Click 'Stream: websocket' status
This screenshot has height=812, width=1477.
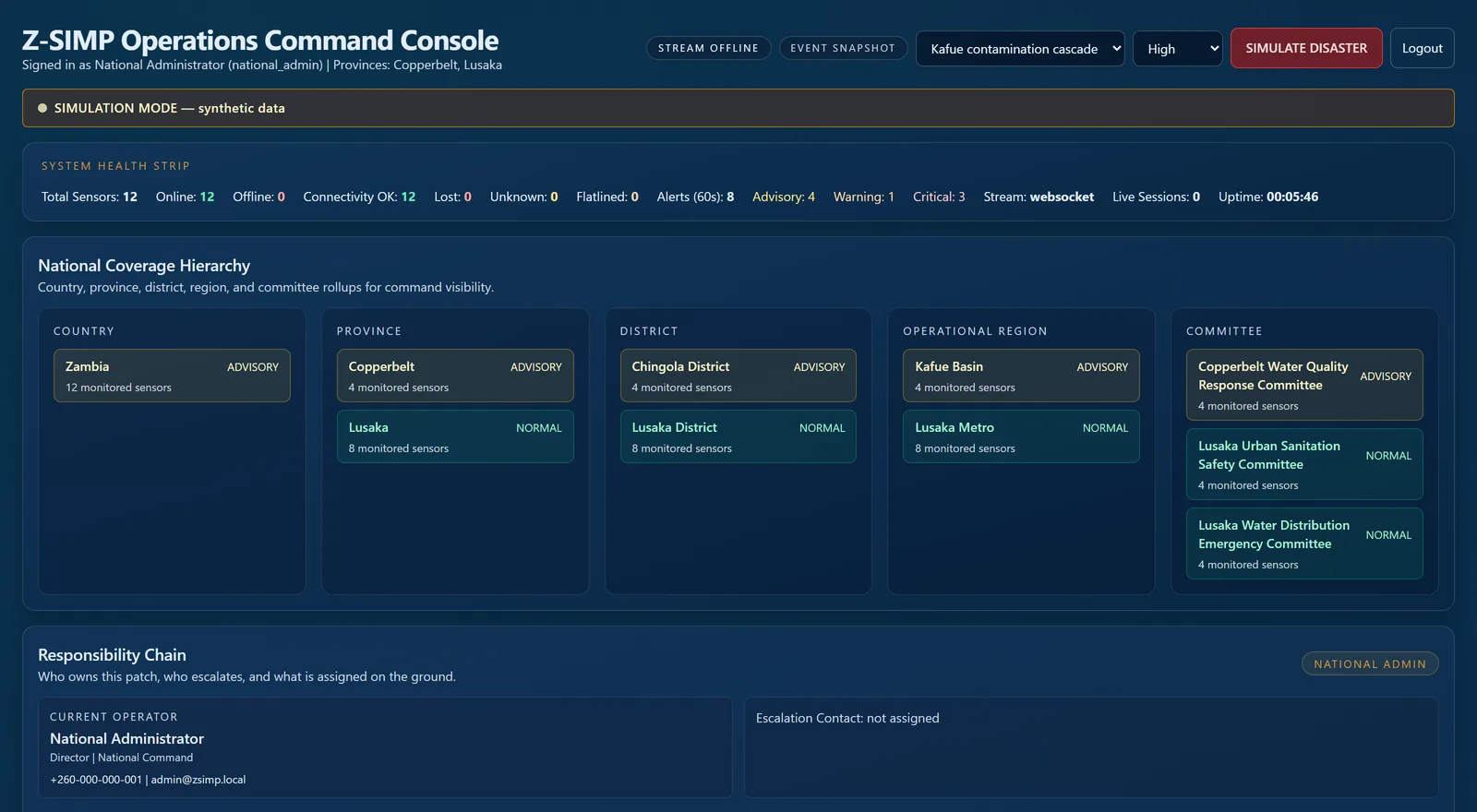point(1039,197)
